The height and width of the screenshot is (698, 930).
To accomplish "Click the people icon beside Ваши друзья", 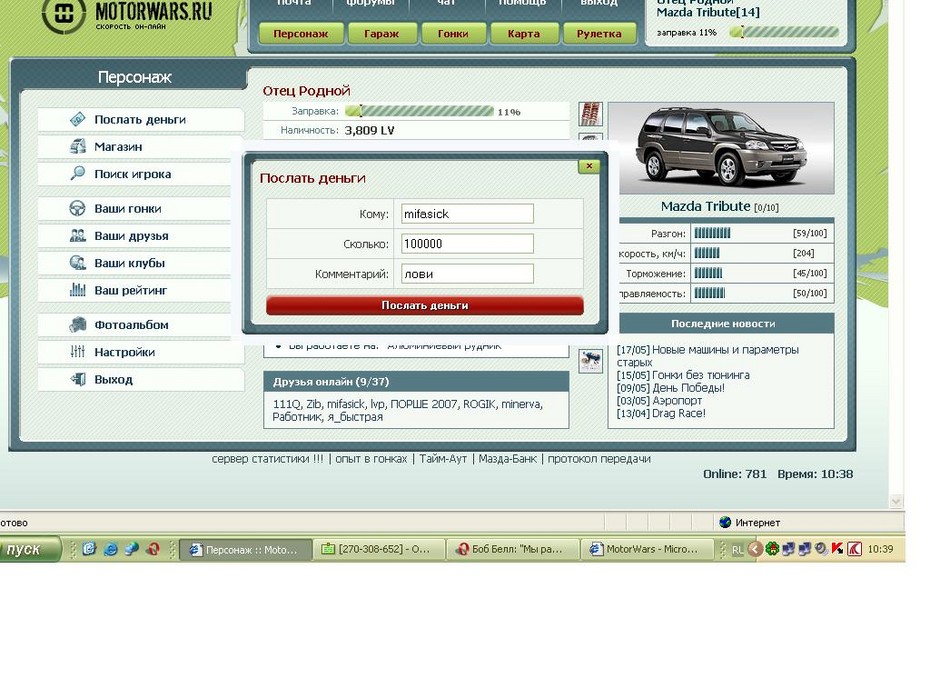I will [x=78, y=235].
